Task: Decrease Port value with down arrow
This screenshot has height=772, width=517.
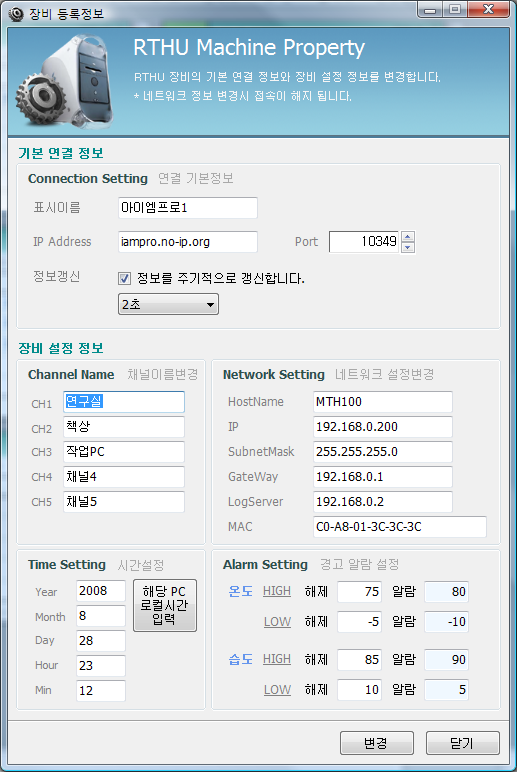Action: (x=408, y=247)
